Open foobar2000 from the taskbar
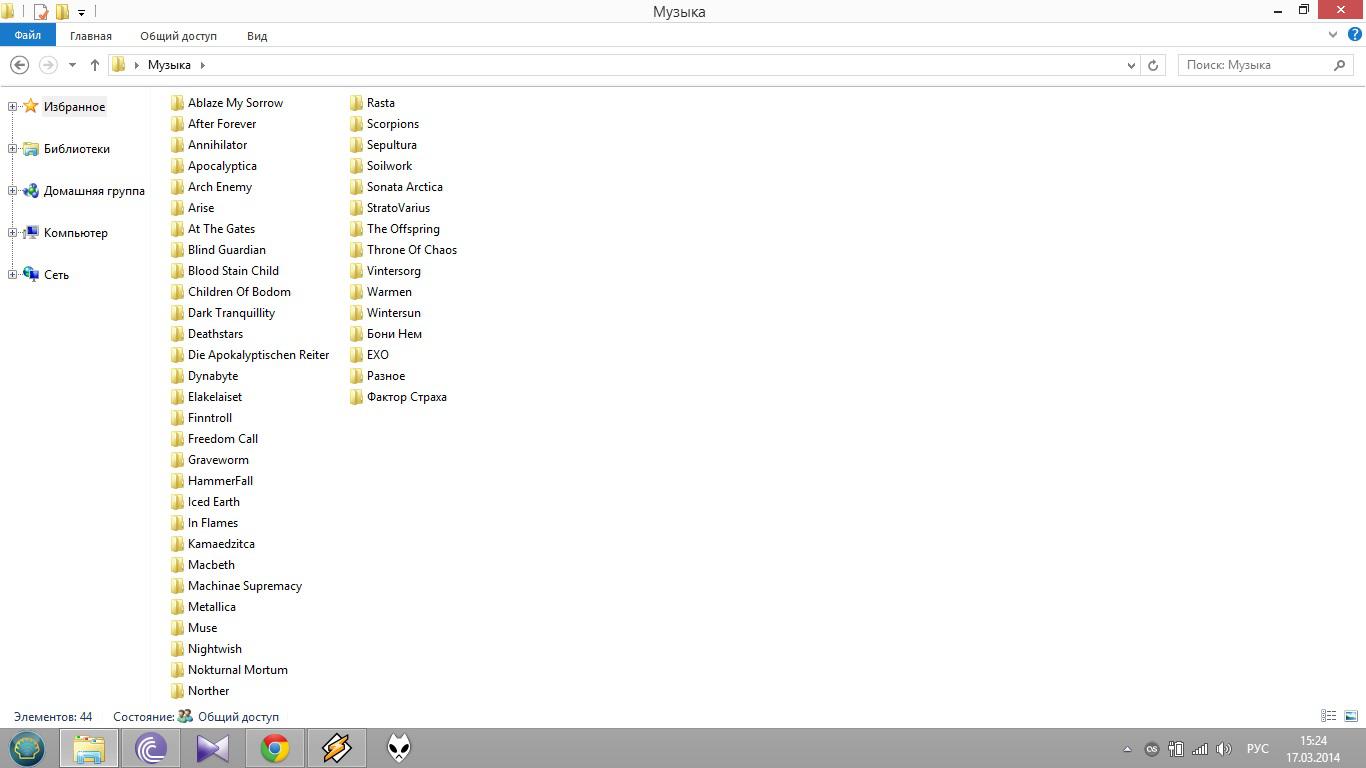The height and width of the screenshot is (768, 1366). 399,748
